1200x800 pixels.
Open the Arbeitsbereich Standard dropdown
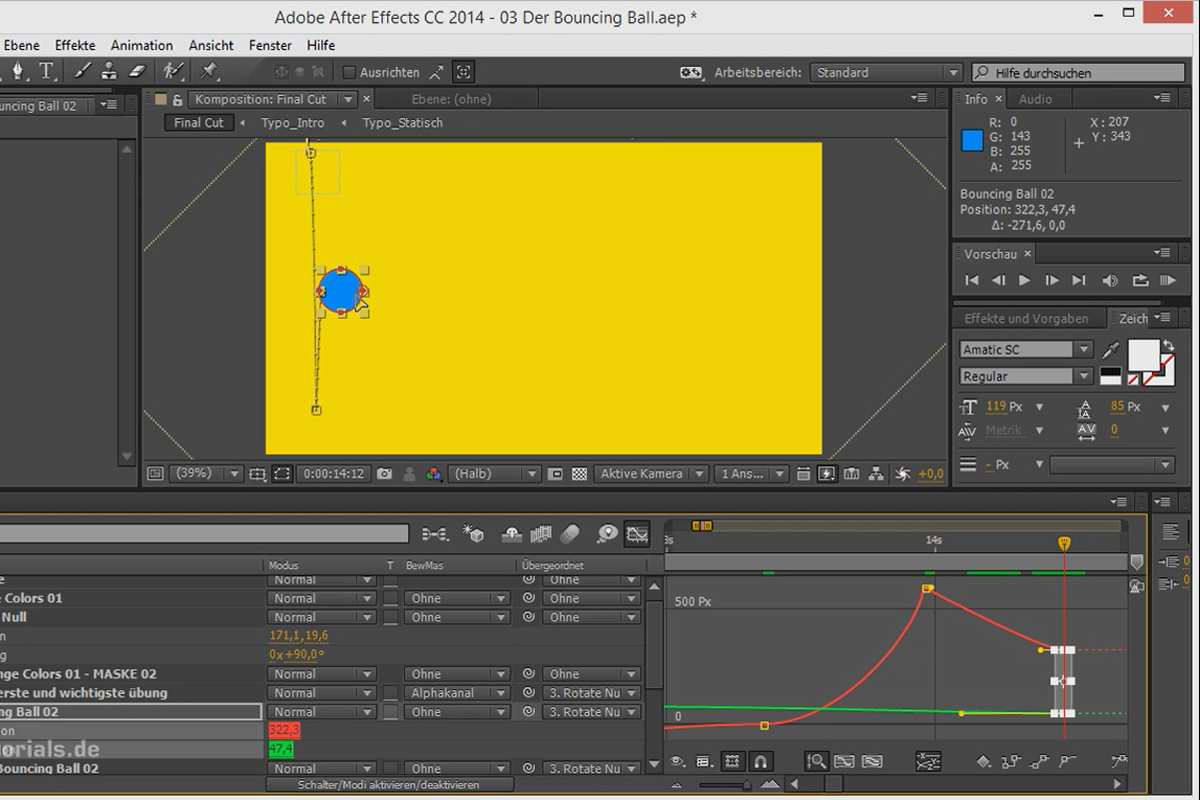click(x=886, y=73)
